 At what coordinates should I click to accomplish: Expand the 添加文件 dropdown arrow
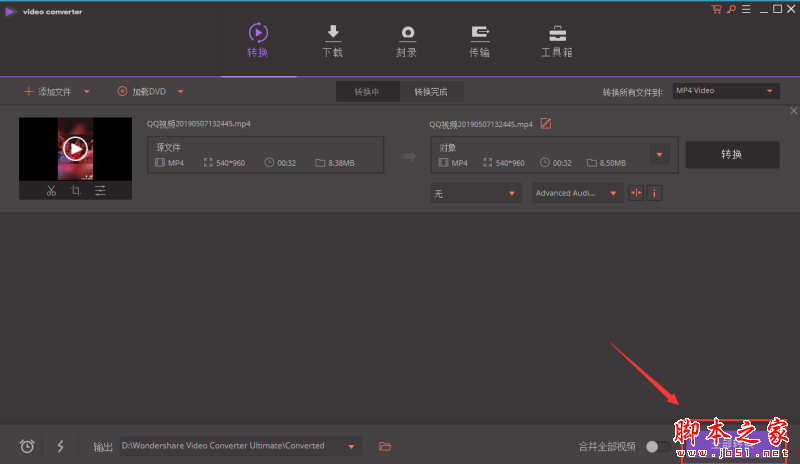pyautogui.click(x=87, y=92)
